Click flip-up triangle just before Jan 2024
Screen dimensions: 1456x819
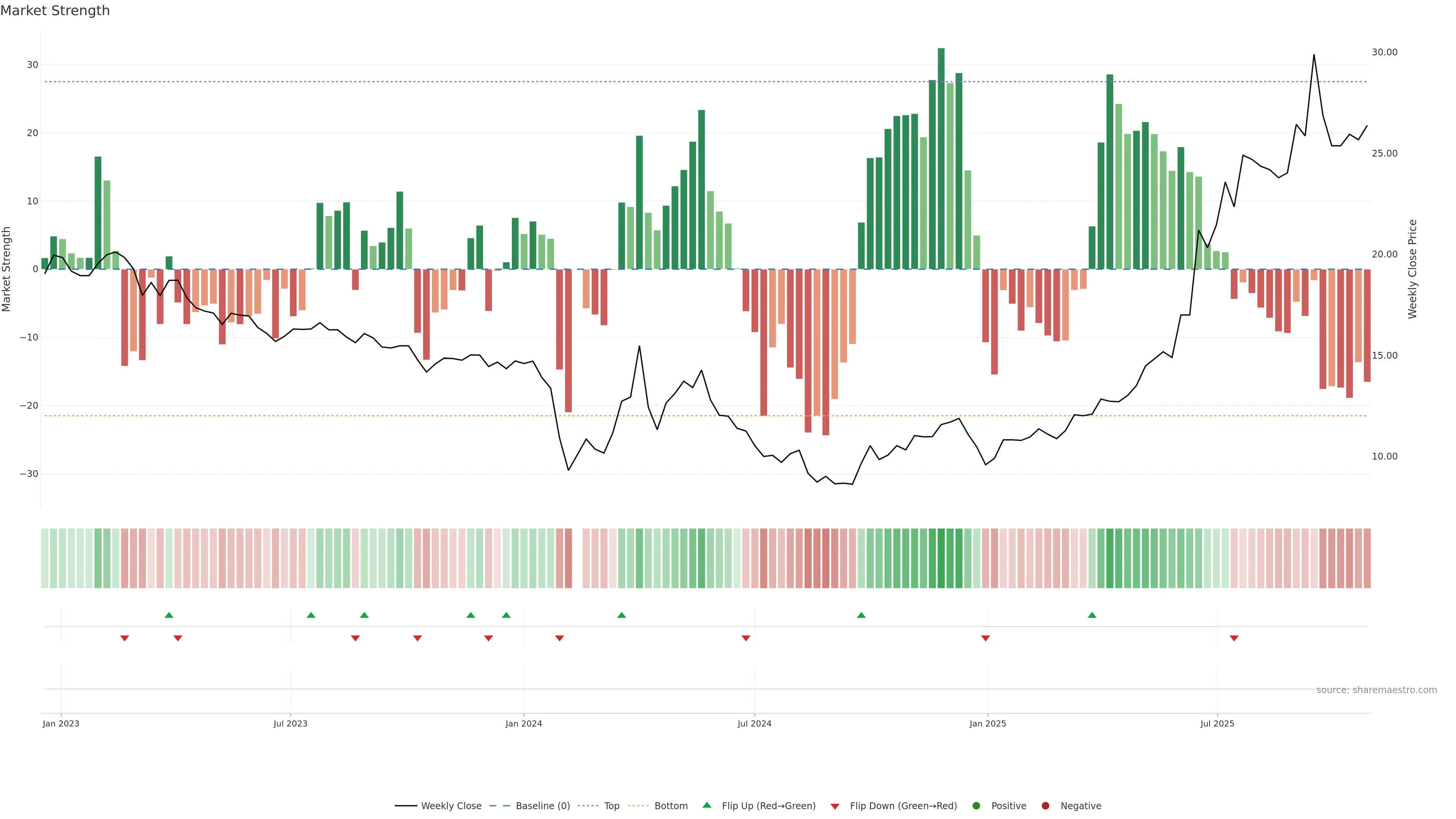pos(507,615)
